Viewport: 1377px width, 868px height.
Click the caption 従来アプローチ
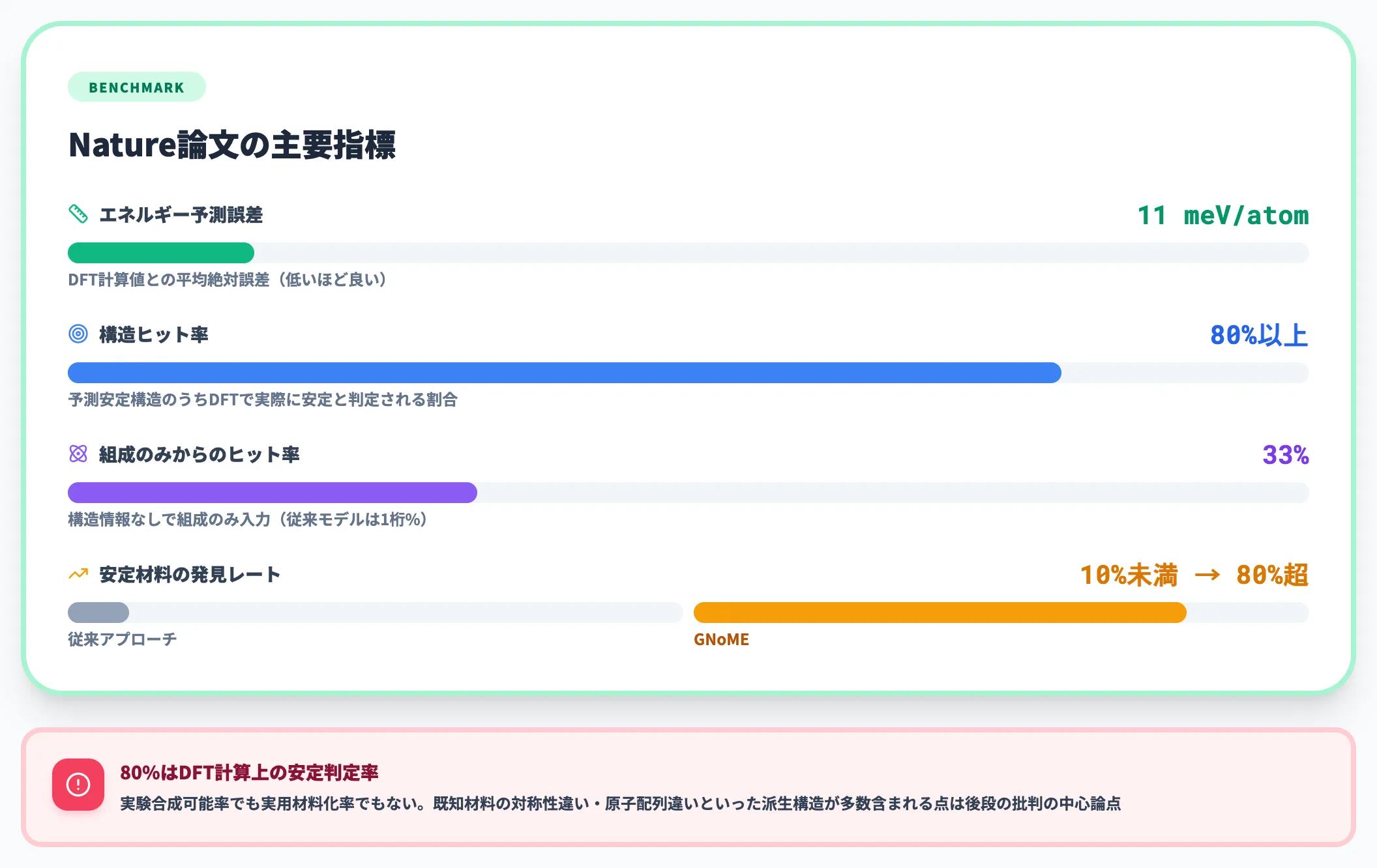(x=123, y=639)
